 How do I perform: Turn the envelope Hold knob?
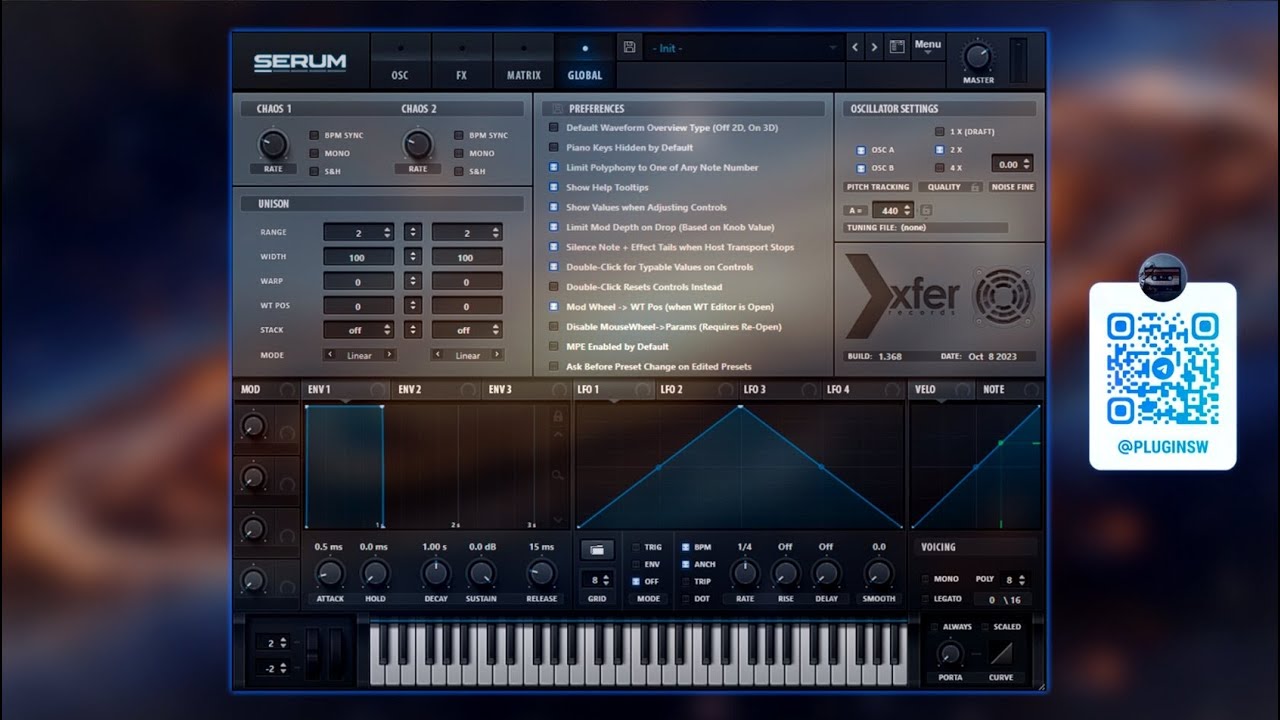(374, 573)
